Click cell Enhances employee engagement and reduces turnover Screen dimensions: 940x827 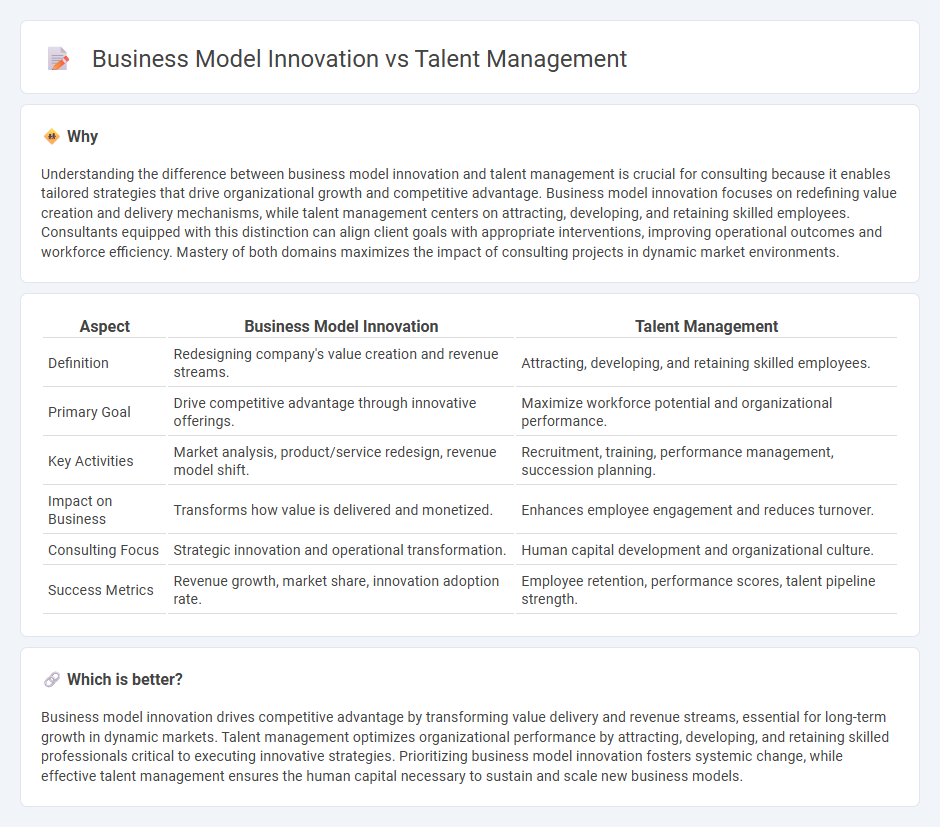point(706,510)
